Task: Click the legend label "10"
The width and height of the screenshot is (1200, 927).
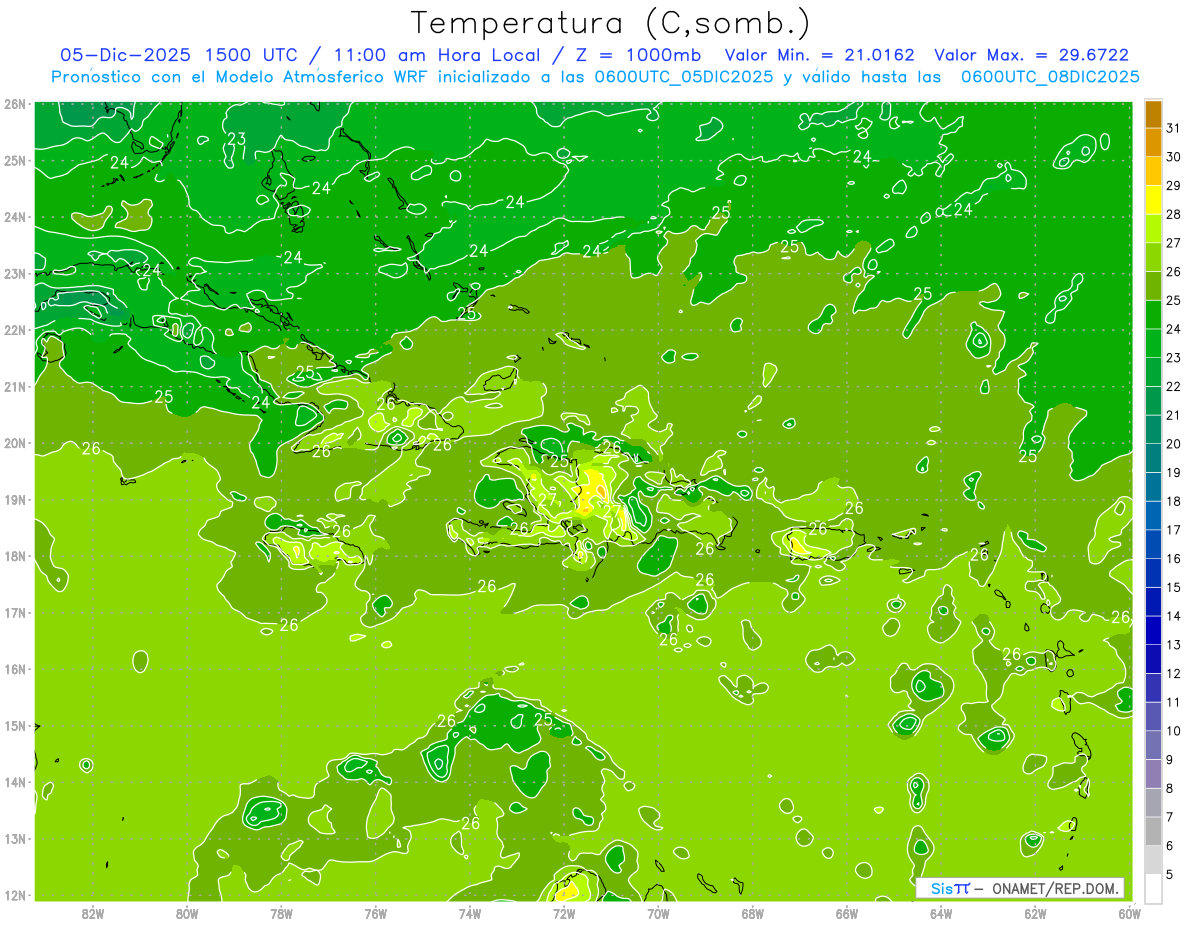Action: point(1173,731)
